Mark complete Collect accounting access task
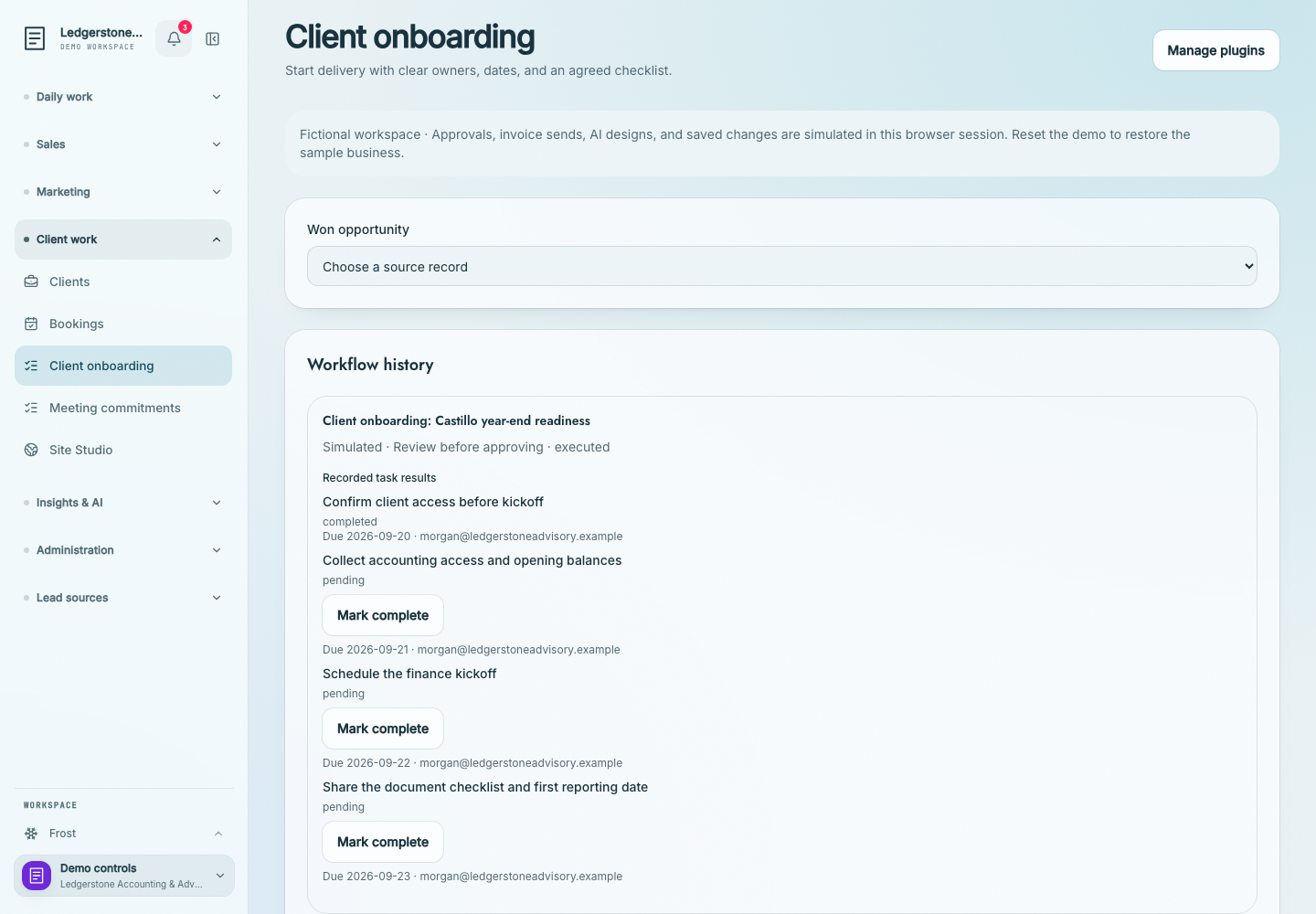The image size is (1316, 914). point(383,615)
